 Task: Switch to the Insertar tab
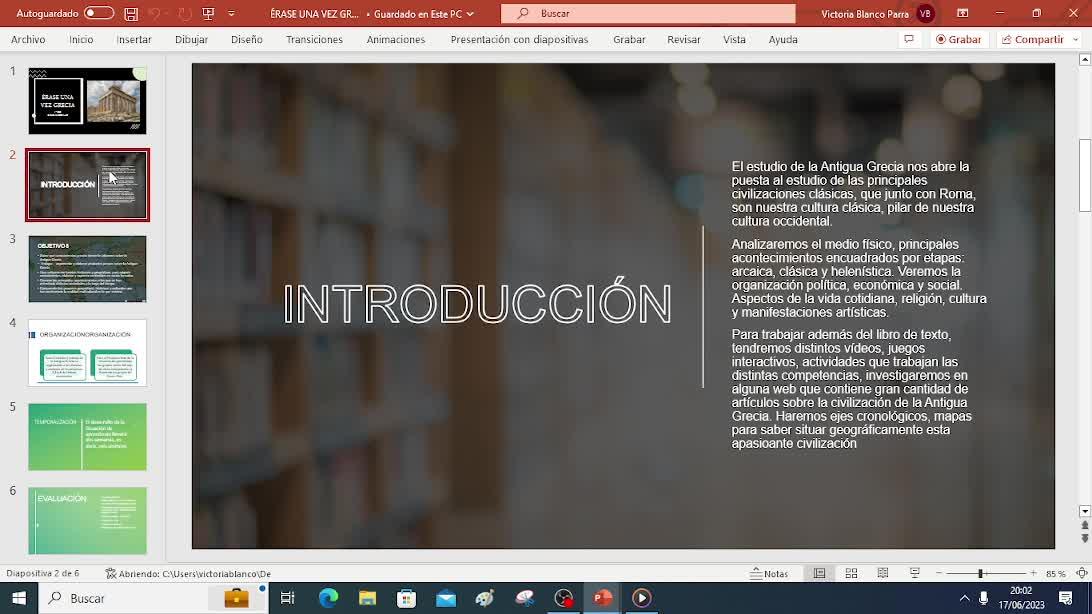(134, 40)
